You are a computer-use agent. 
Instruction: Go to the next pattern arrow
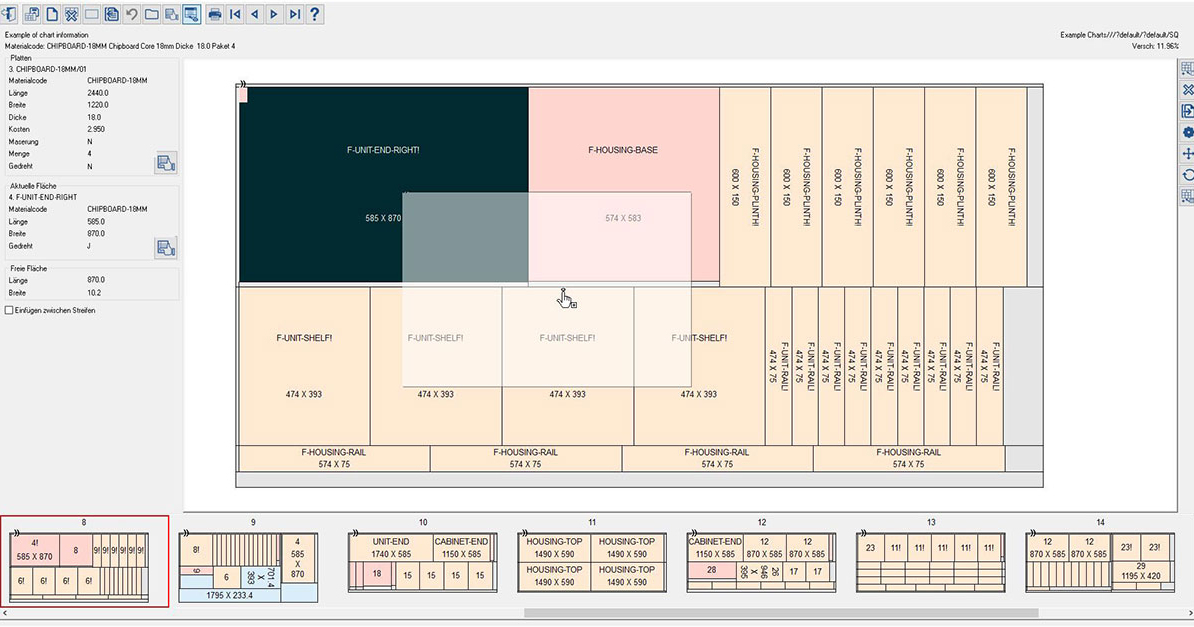[x=274, y=14]
